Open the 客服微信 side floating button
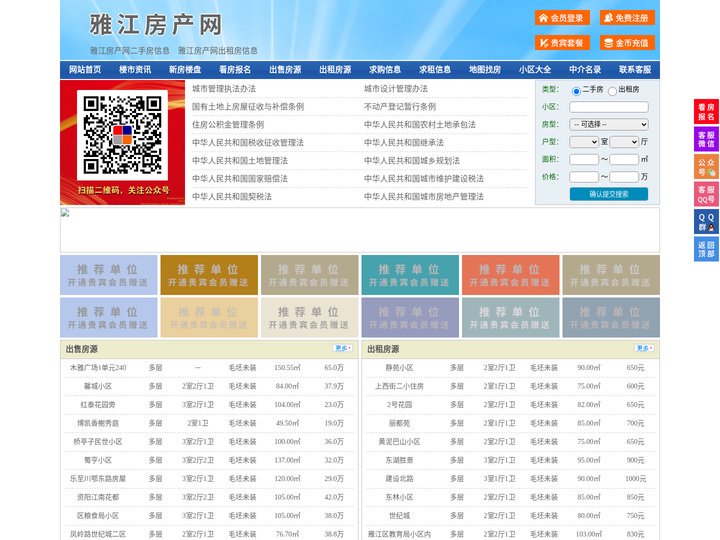 tap(706, 139)
